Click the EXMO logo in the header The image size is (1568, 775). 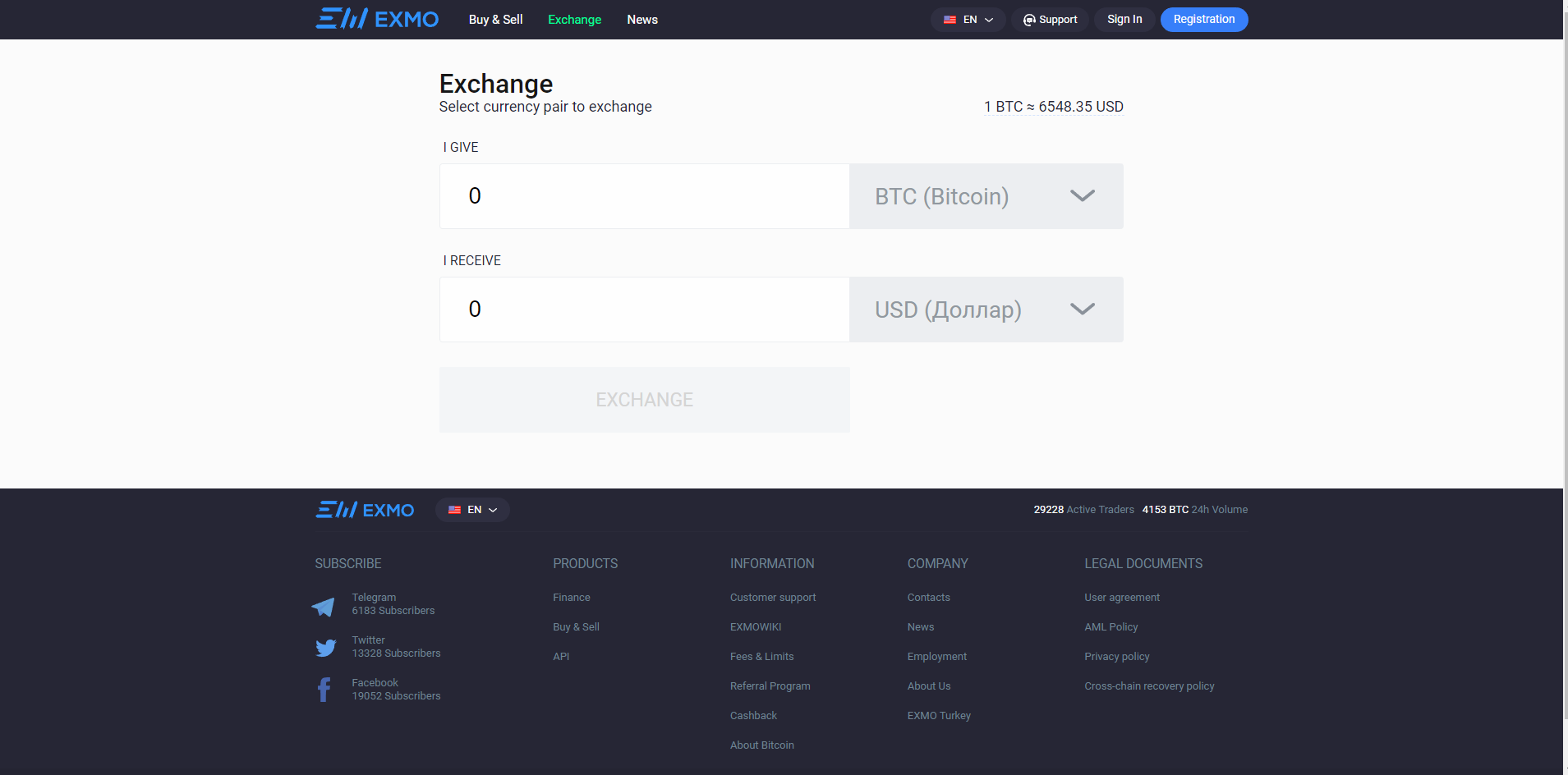click(376, 19)
